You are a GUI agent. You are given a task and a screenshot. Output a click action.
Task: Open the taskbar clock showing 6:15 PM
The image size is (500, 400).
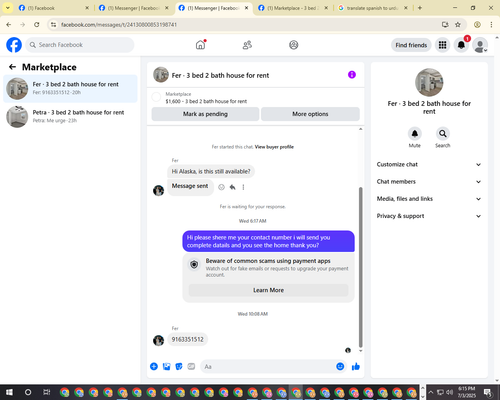(x=466, y=392)
